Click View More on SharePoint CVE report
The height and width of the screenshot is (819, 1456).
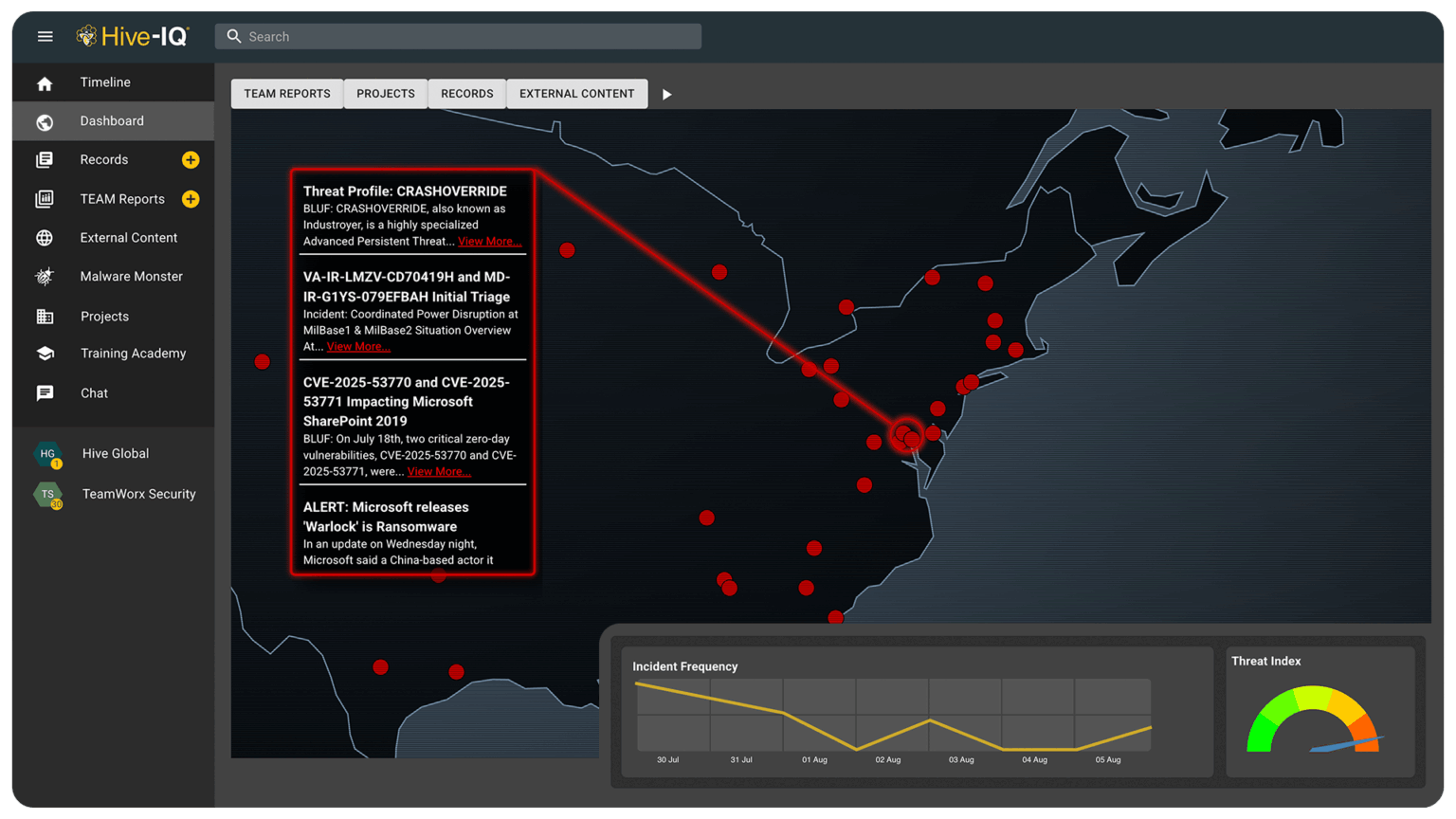click(x=438, y=472)
